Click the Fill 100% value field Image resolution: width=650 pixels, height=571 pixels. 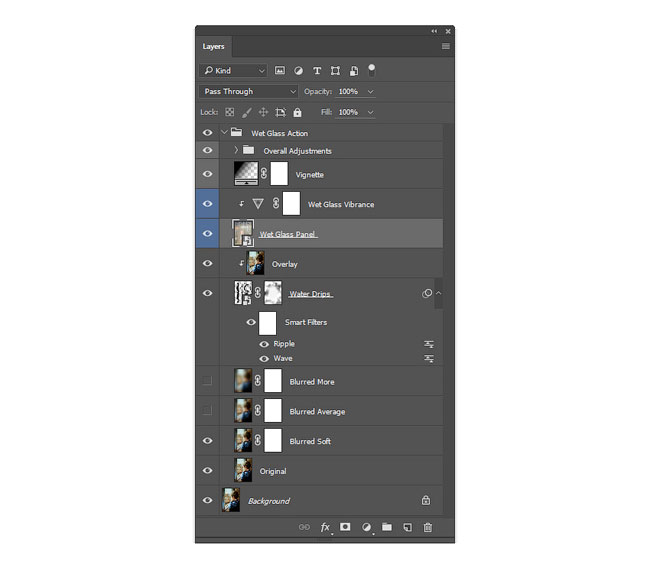348,112
